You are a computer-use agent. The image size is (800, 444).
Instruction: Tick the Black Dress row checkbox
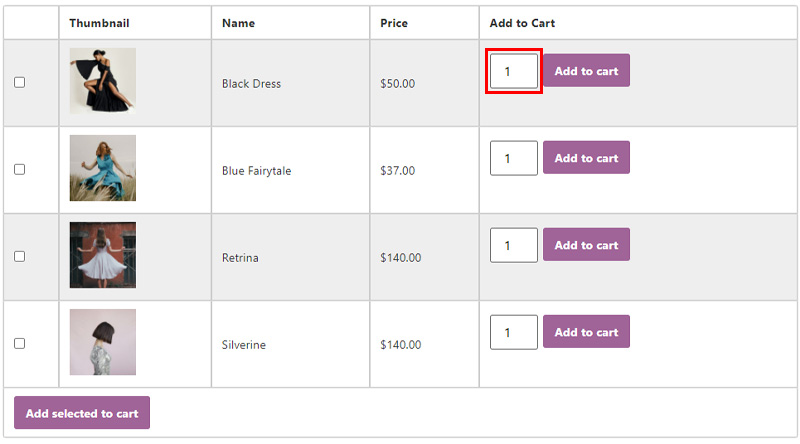[x=19, y=82]
